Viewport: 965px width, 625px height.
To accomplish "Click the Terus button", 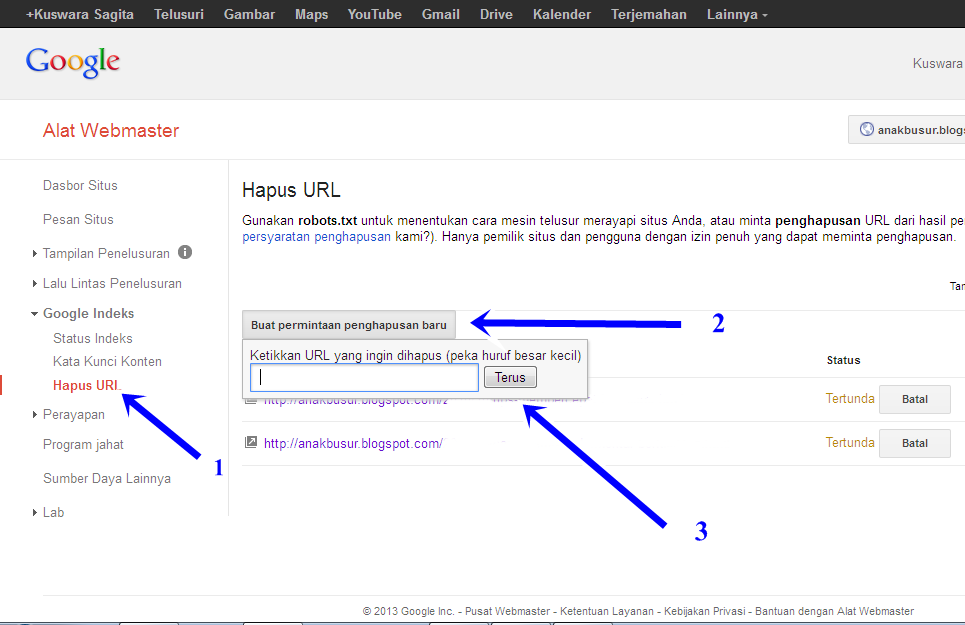I will 510,377.
